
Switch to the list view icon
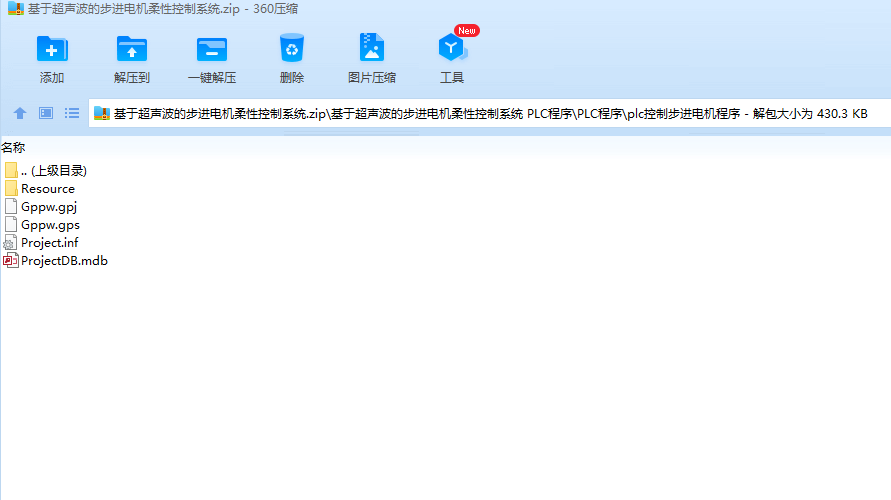(x=72, y=113)
